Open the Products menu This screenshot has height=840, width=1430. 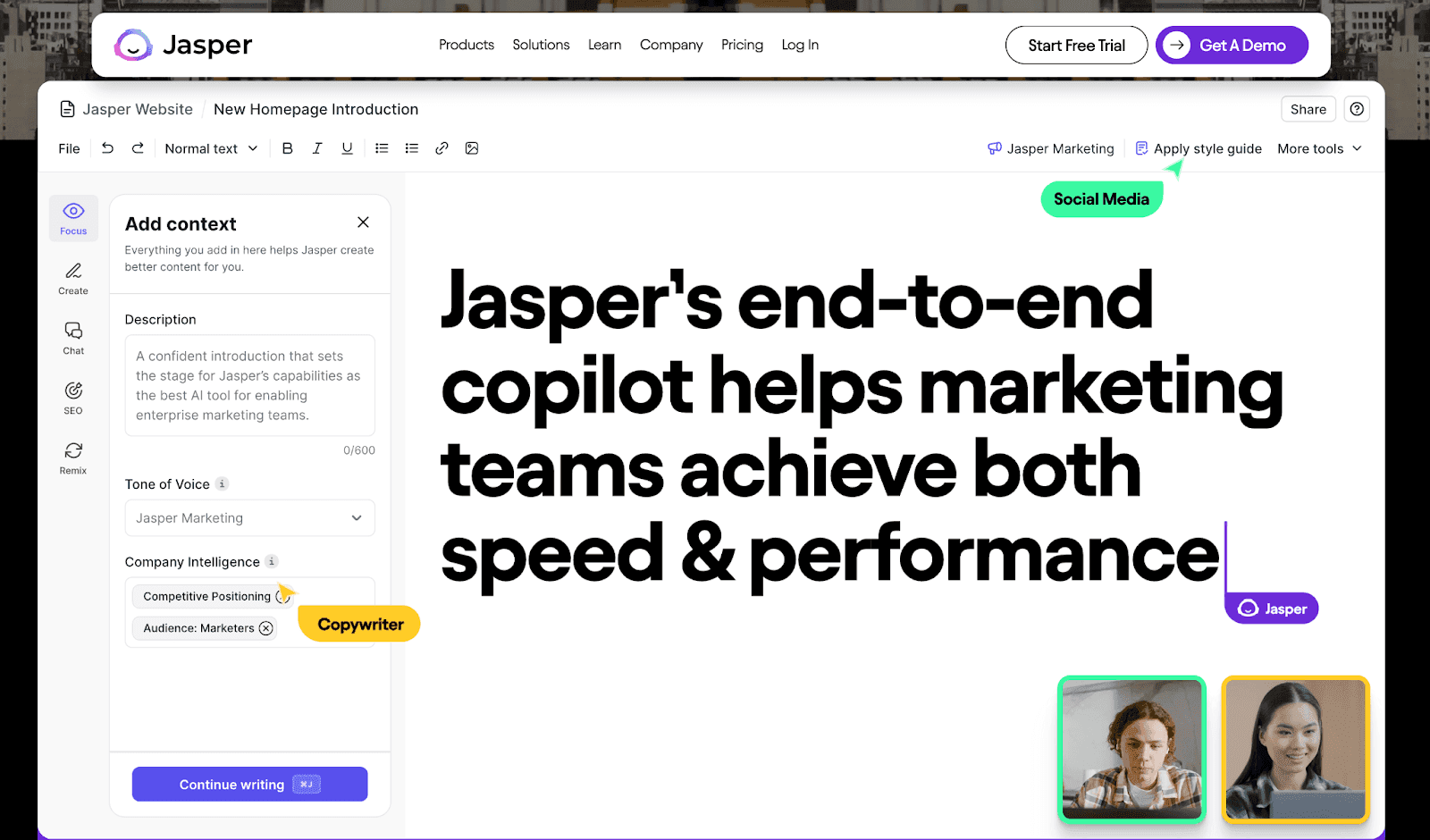[x=467, y=45]
